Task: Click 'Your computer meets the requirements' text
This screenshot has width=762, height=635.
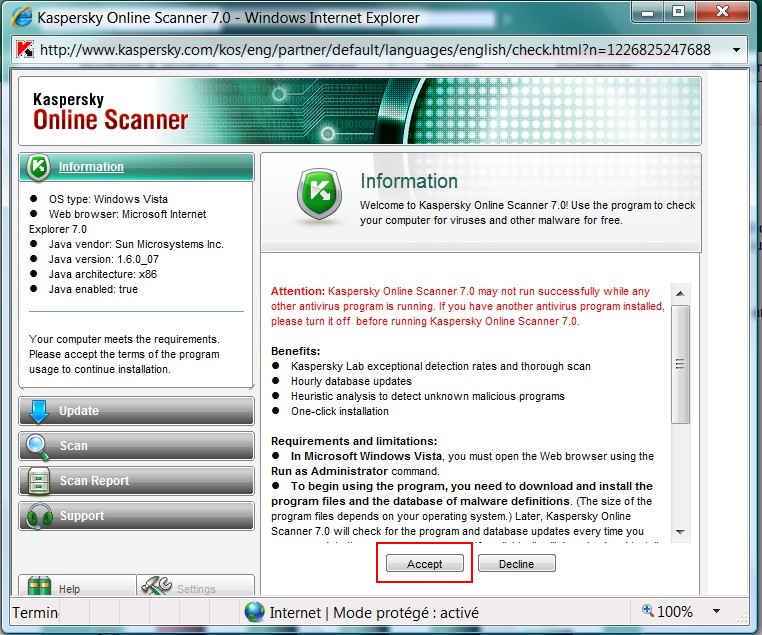Action: [x=124, y=339]
